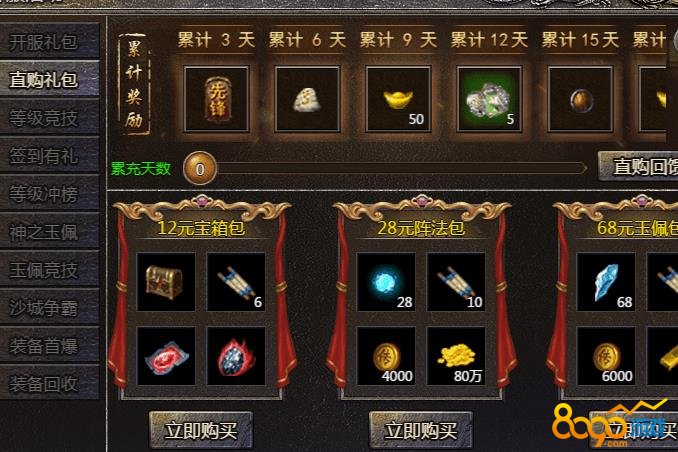Select the scroll item labeled 6
The width and height of the screenshot is (678, 452).
coord(236,282)
